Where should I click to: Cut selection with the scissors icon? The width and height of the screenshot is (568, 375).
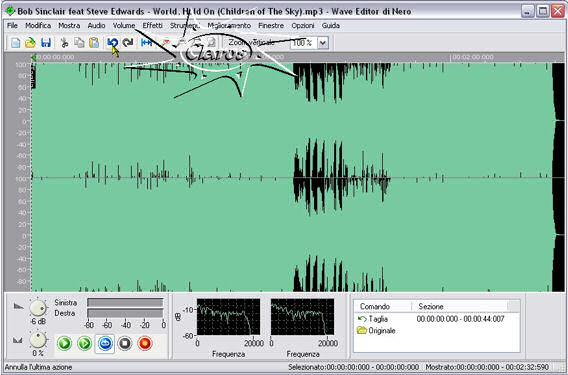(64, 43)
